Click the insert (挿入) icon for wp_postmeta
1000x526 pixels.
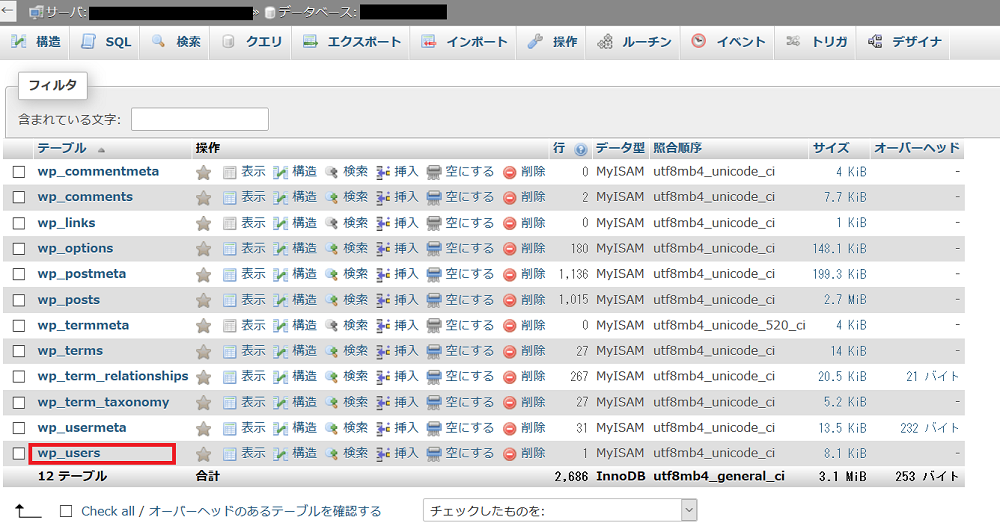[x=383, y=274]
